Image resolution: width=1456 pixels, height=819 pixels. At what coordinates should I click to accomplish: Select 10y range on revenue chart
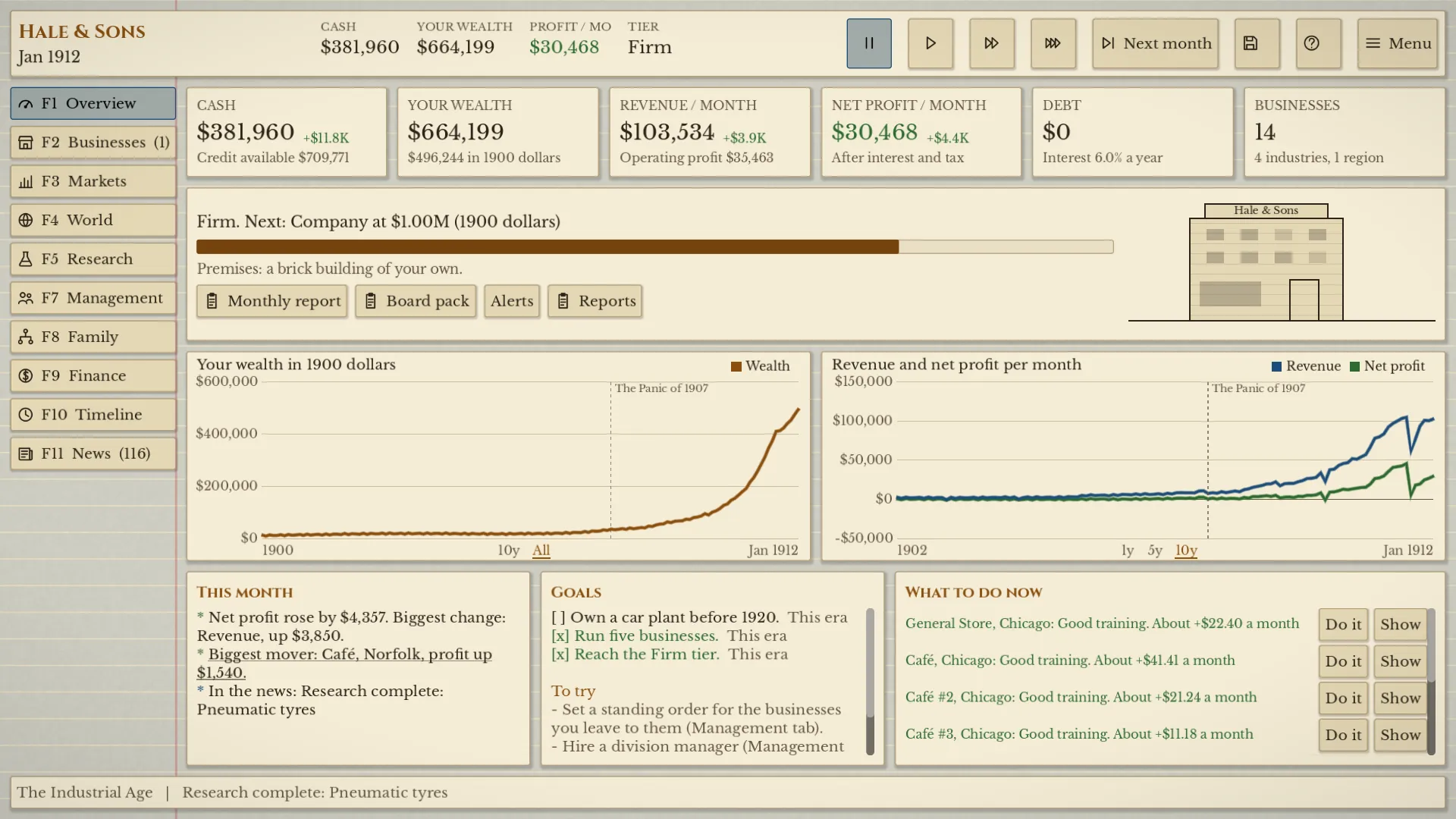[x=1186, y=551]
